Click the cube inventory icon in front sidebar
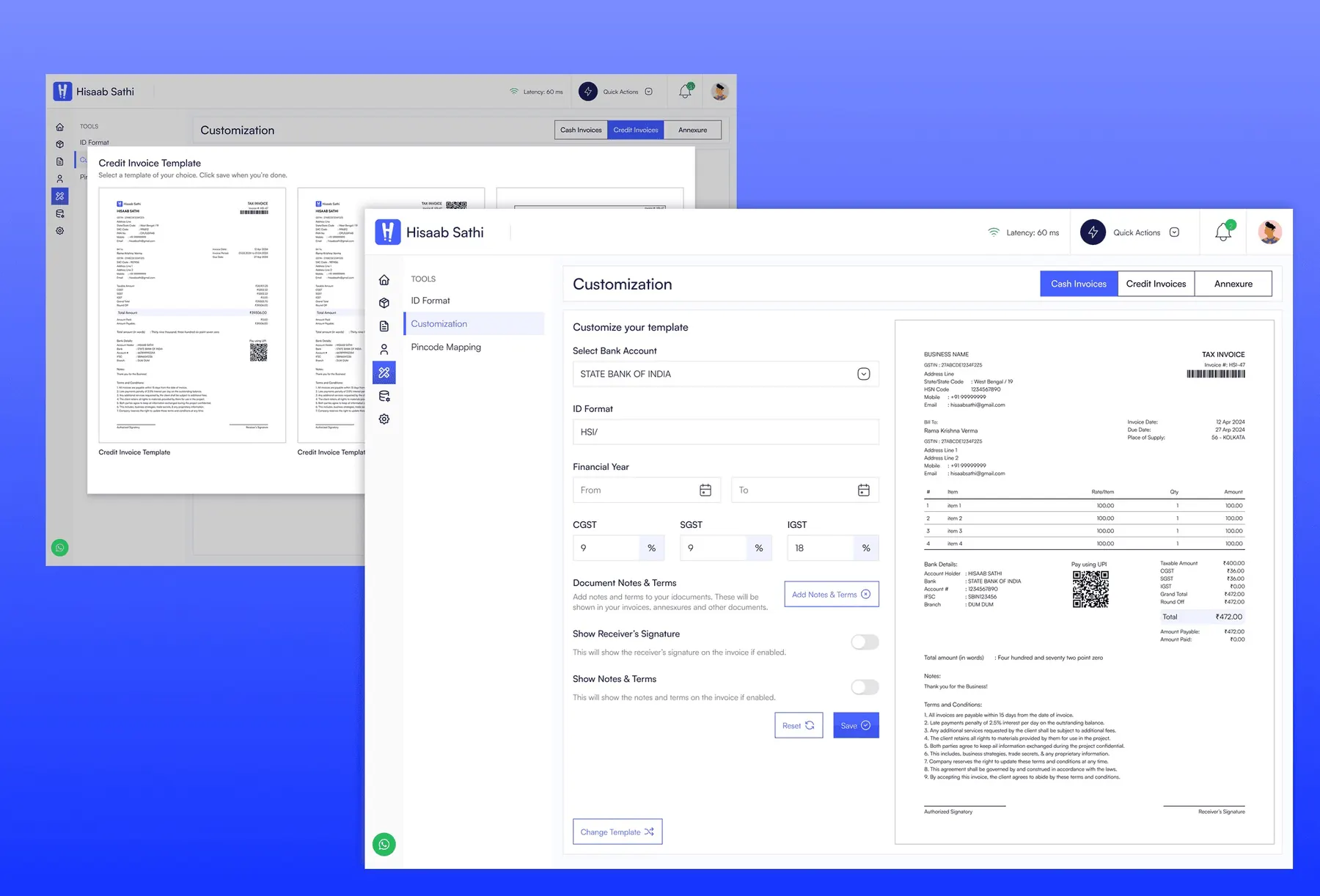 tap(384, 303)
